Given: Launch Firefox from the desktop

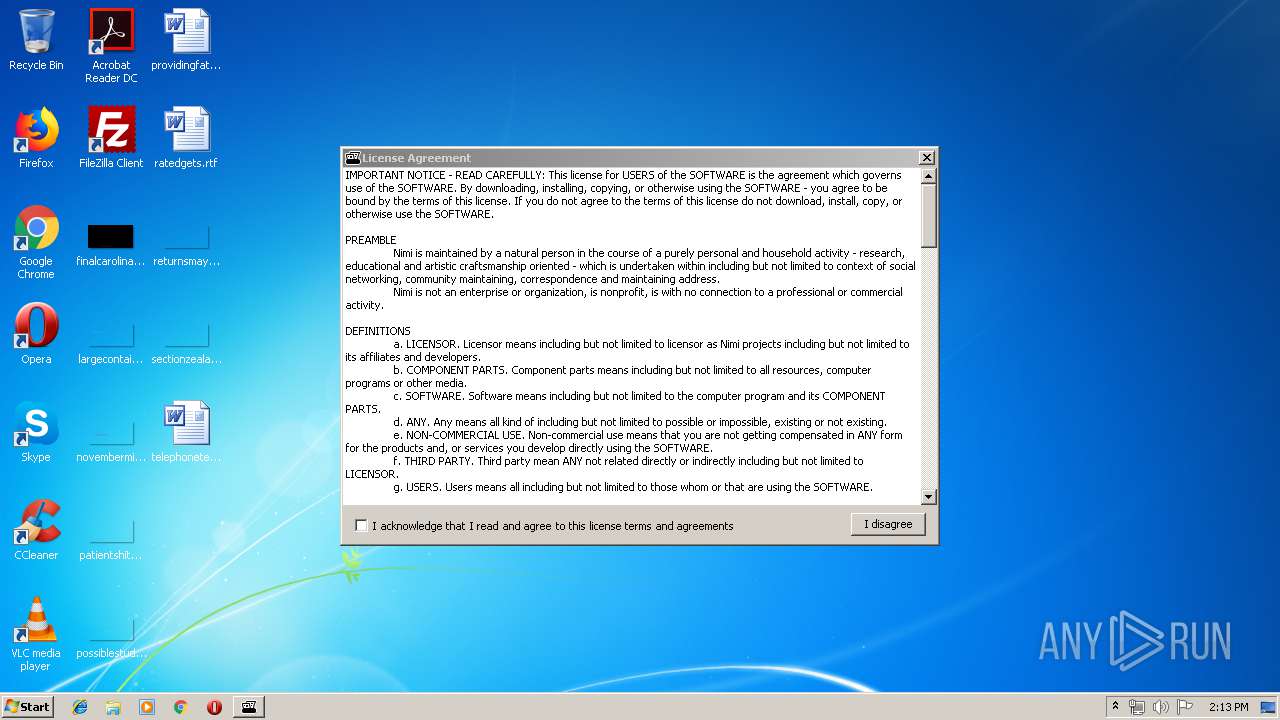Looking at the screenshot, I should tap(36, 138).
